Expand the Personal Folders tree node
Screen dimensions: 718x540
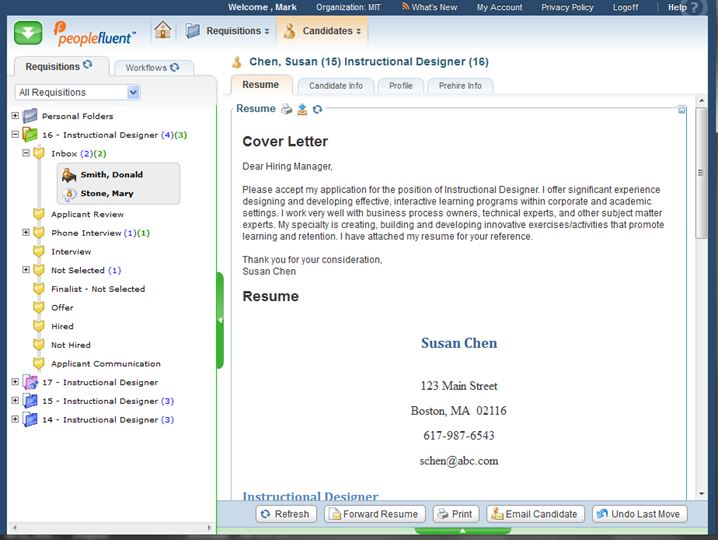click(15, 116)
